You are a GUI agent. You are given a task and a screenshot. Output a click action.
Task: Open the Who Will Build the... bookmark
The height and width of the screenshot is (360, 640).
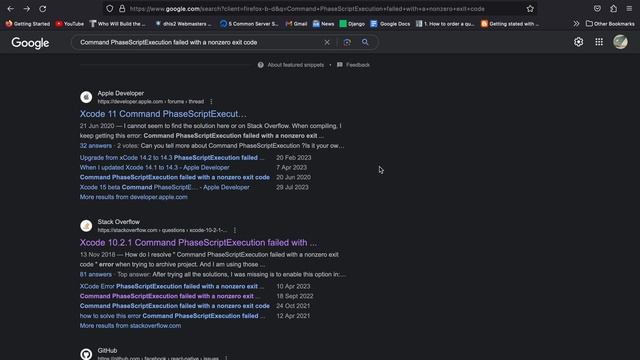tap(118, 24)
